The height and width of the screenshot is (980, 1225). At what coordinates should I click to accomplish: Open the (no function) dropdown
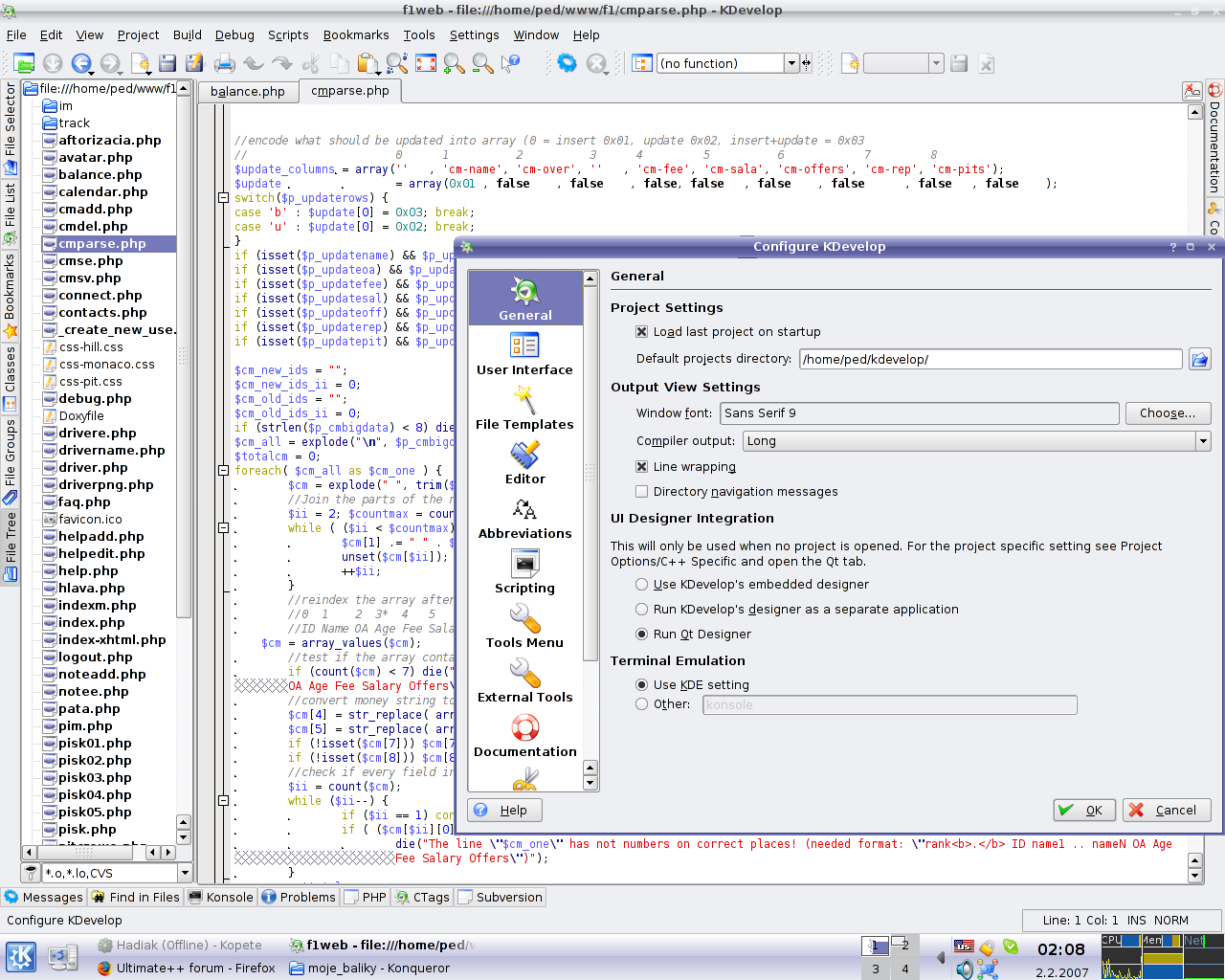click(791, 63)
